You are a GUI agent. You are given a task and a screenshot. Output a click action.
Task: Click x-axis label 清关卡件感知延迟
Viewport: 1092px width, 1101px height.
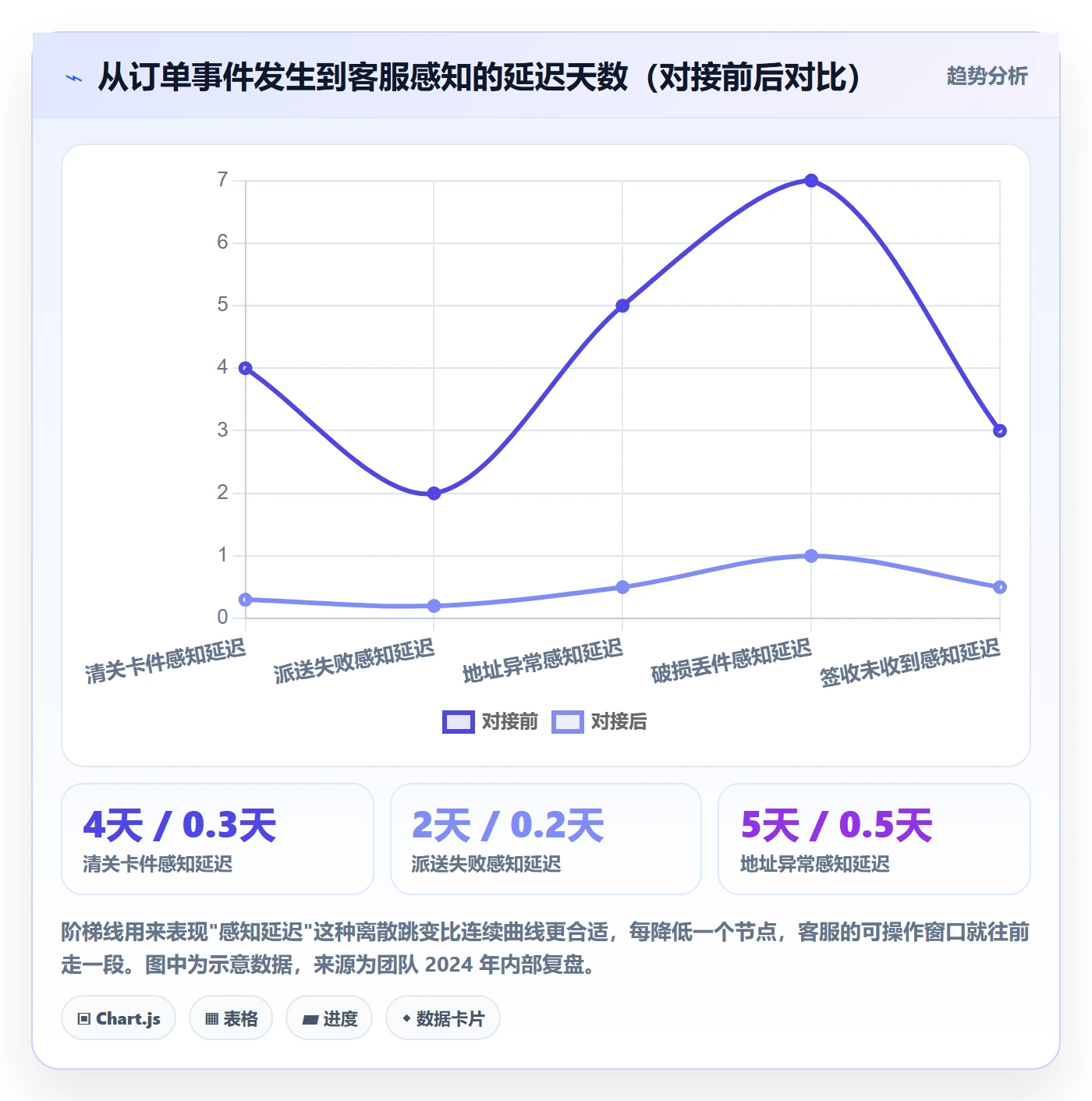[x=165, y=661]
